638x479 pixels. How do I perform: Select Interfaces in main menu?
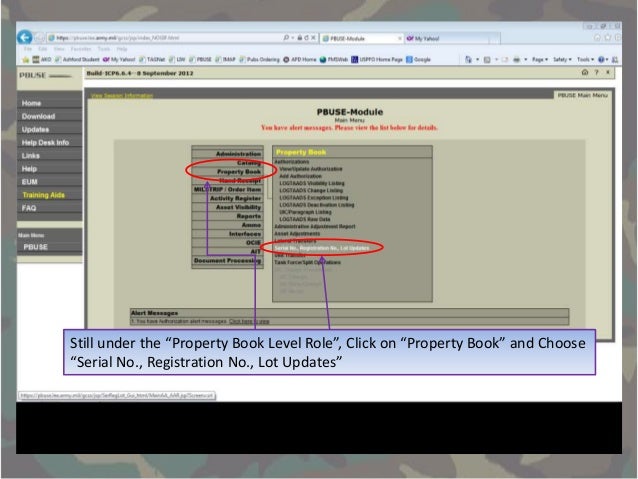(x=227, y=234)
